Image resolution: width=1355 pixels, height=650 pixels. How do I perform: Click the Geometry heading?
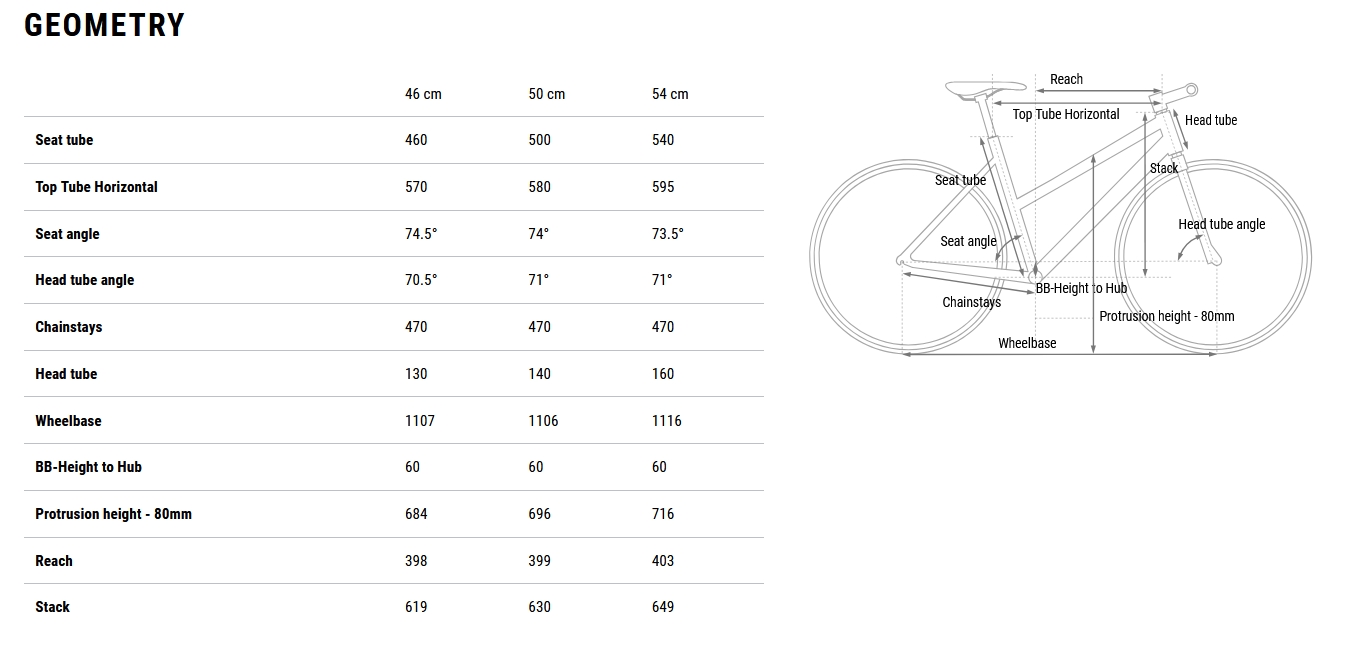pos(105,26)
